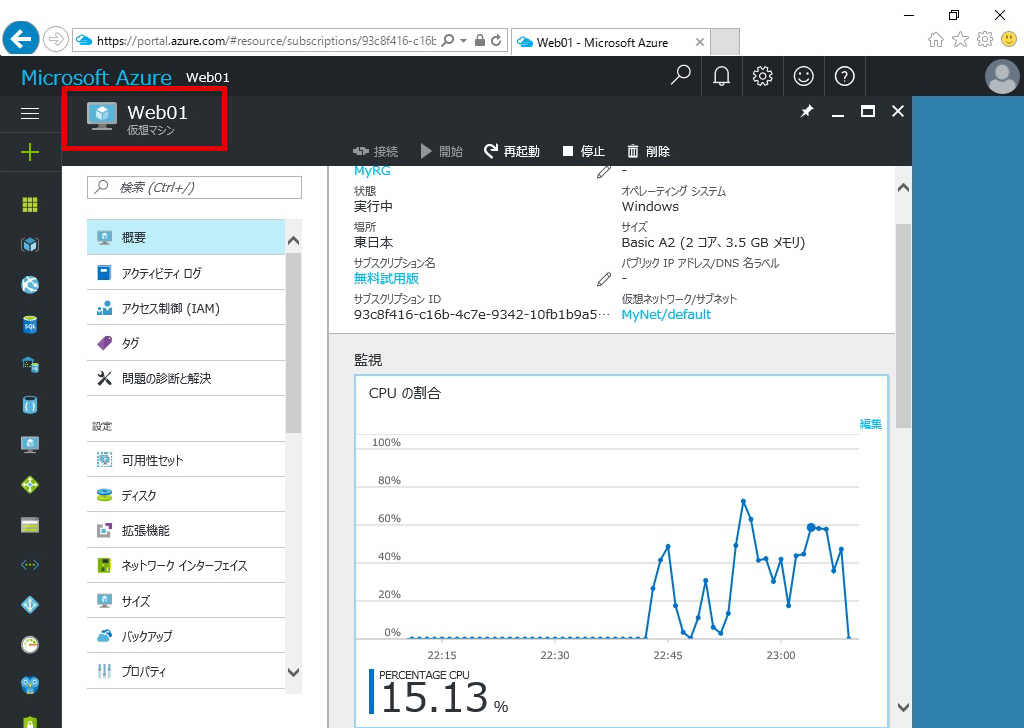The height and width of the screenshot is (728, 1024).
Task: Open browser favorites star icon
Action: (x=960, y=40)
